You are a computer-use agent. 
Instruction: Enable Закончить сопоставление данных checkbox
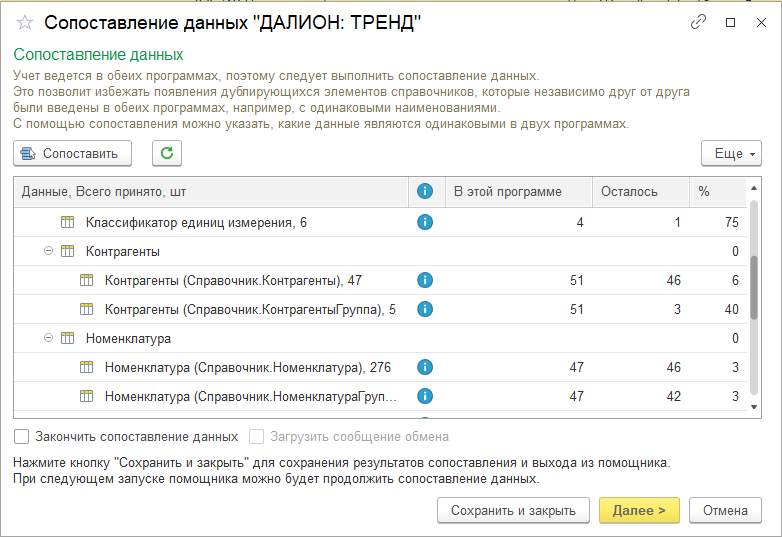[22, 437]
